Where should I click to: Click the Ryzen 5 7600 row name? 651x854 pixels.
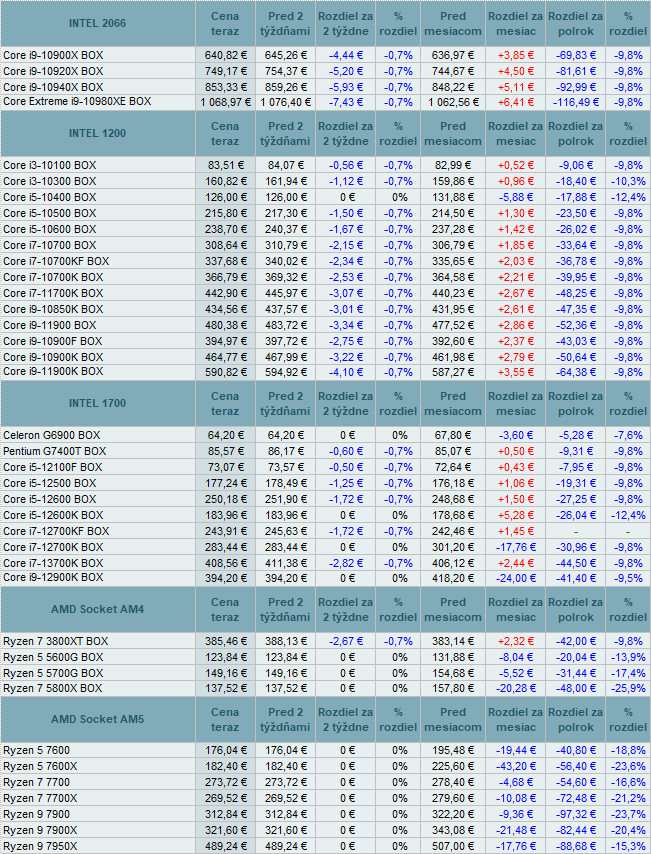[36, 751]
